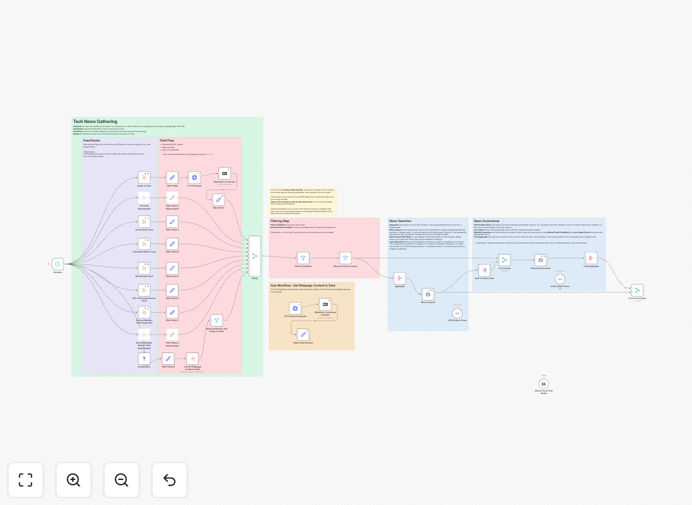Image resolution: width=692 pixels, height=505 pixels.
Task: Click the 'Sub-Workflow - Get Webpage Content to Data' heading
Action: pyautogui.click(x=303, y=286)
